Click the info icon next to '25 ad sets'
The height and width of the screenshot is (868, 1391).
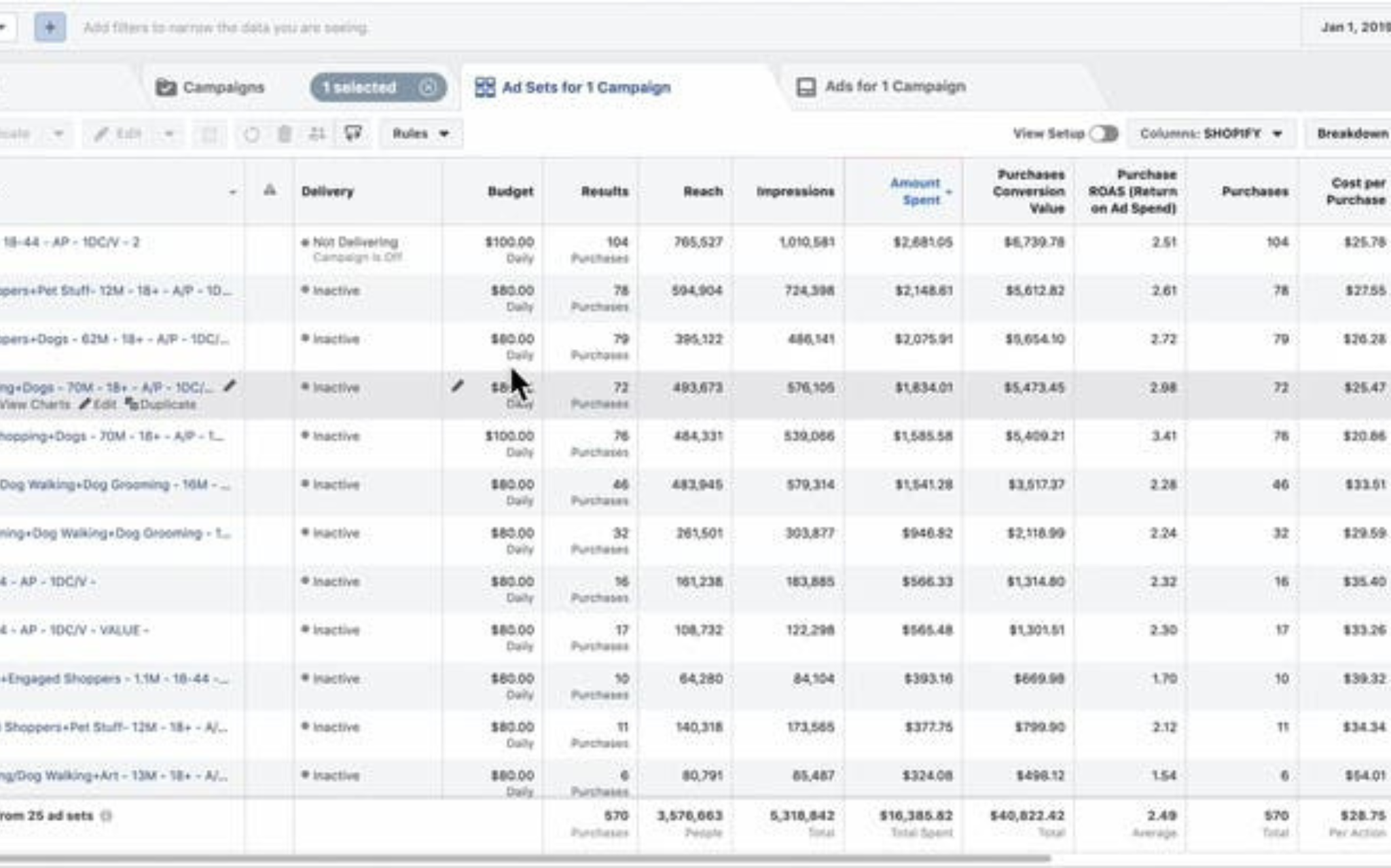point(107,816)
